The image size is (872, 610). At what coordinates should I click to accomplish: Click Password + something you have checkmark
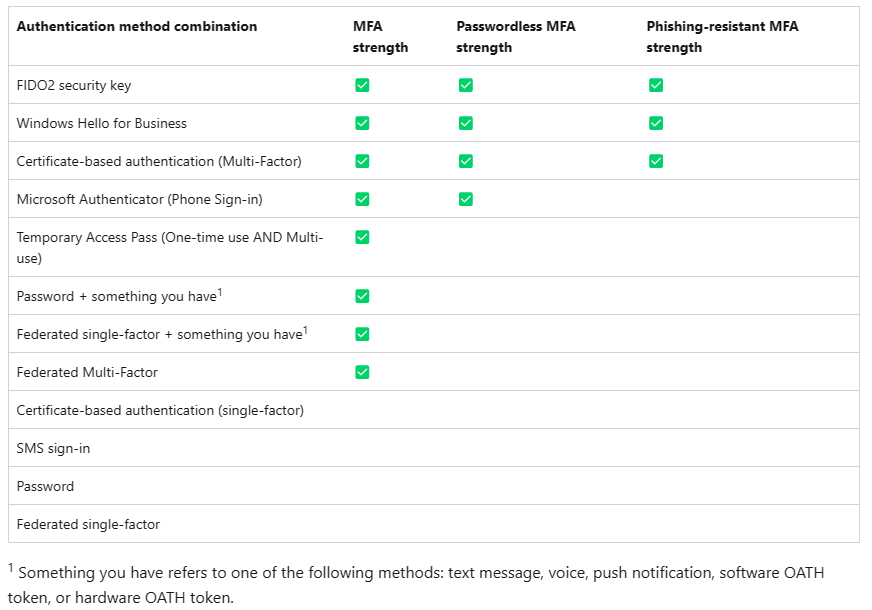(362, 296)
